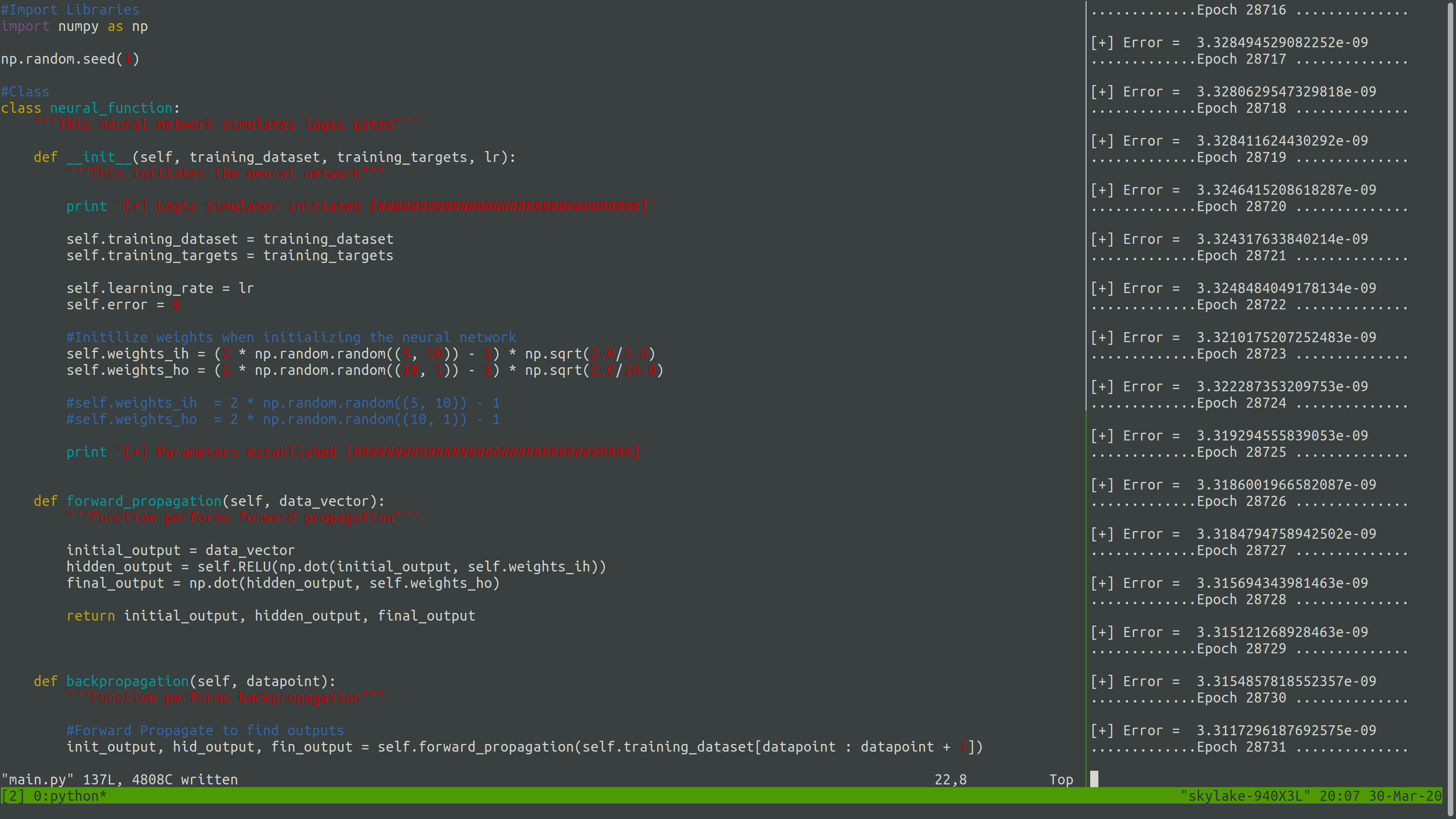Click the active 'self.weights_ih' assignment line
Screen dimensions: 1456x819
(x=361, y=354)
